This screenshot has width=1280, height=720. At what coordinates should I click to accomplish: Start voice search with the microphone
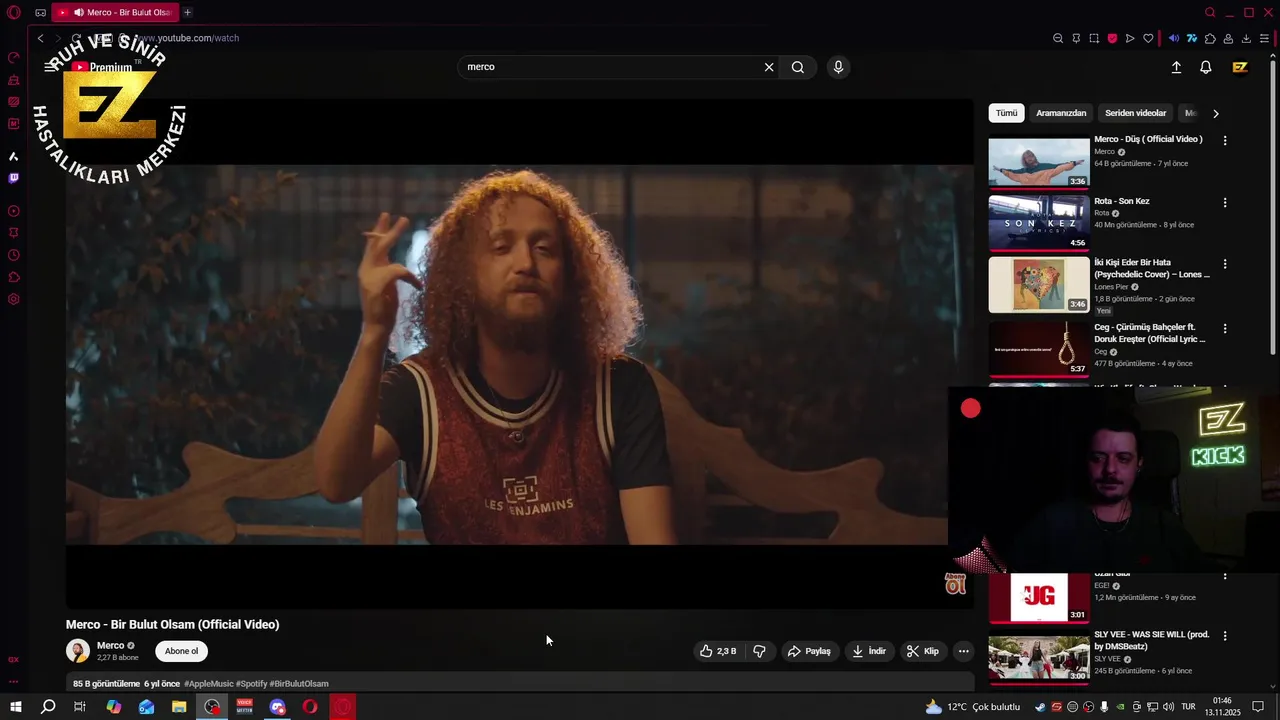(x=838, y=67)
